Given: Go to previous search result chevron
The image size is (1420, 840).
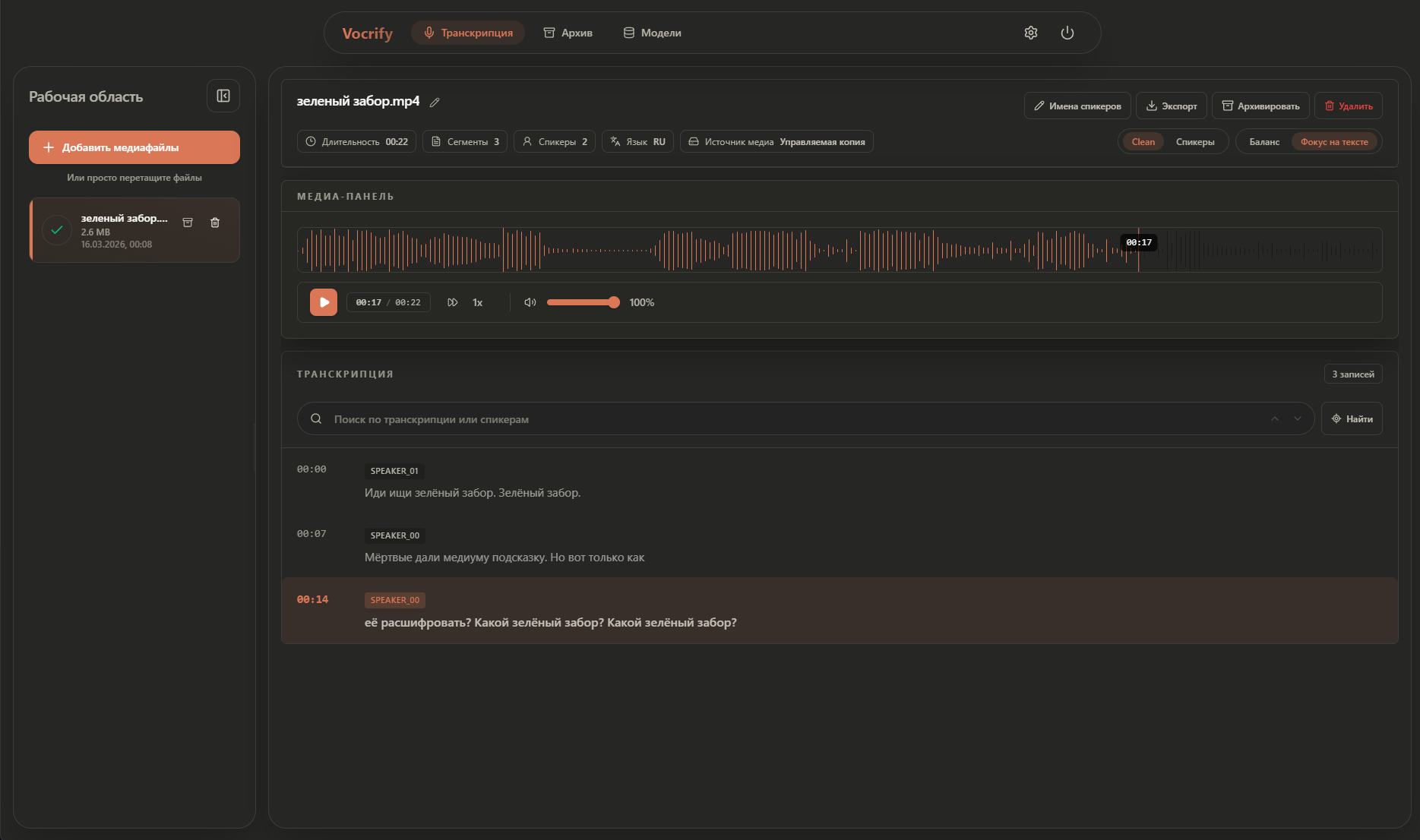Looking at the screenshot, I should 1275,419.
